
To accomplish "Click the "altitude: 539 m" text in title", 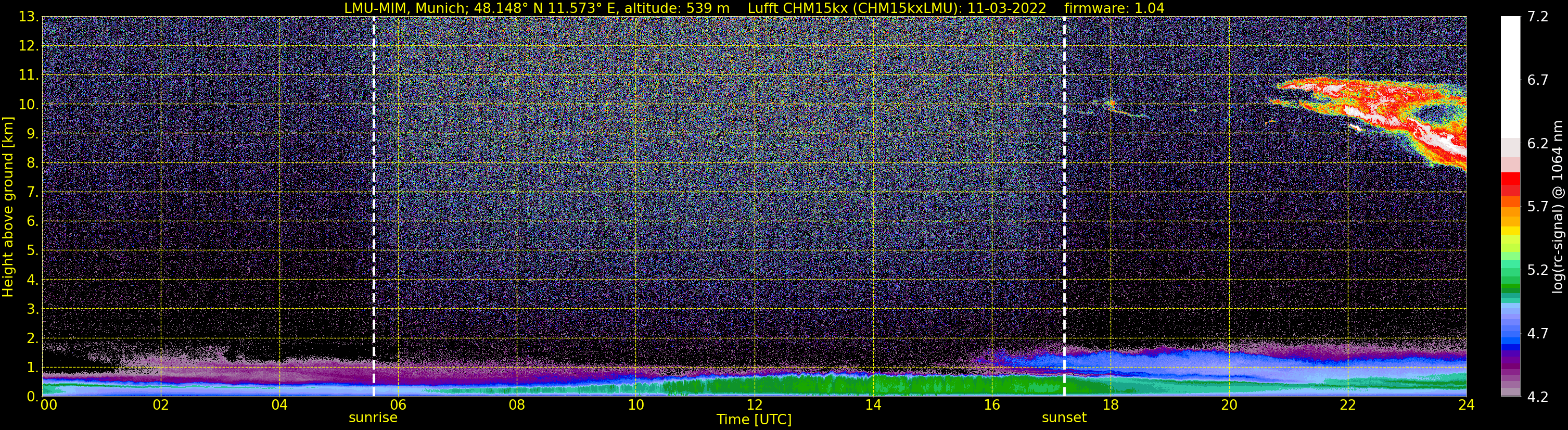I will (677, 8).
